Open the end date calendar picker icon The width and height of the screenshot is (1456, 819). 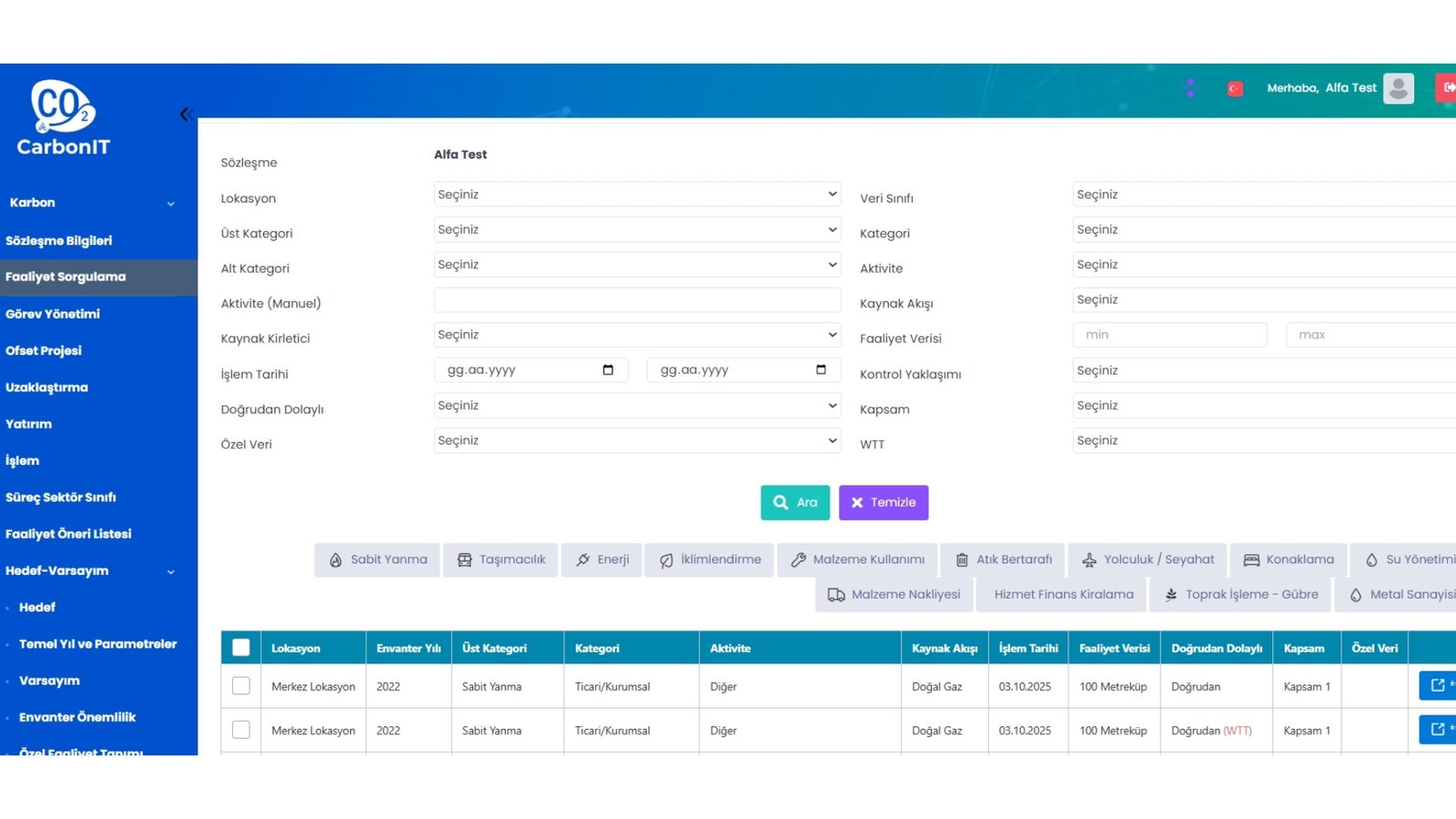(x=821, y=370)
